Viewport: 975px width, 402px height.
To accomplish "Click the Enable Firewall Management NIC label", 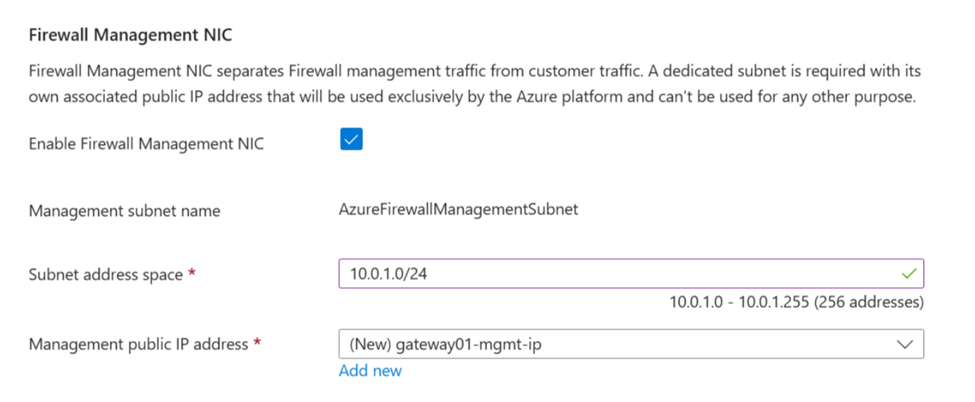I will [146, 143].
